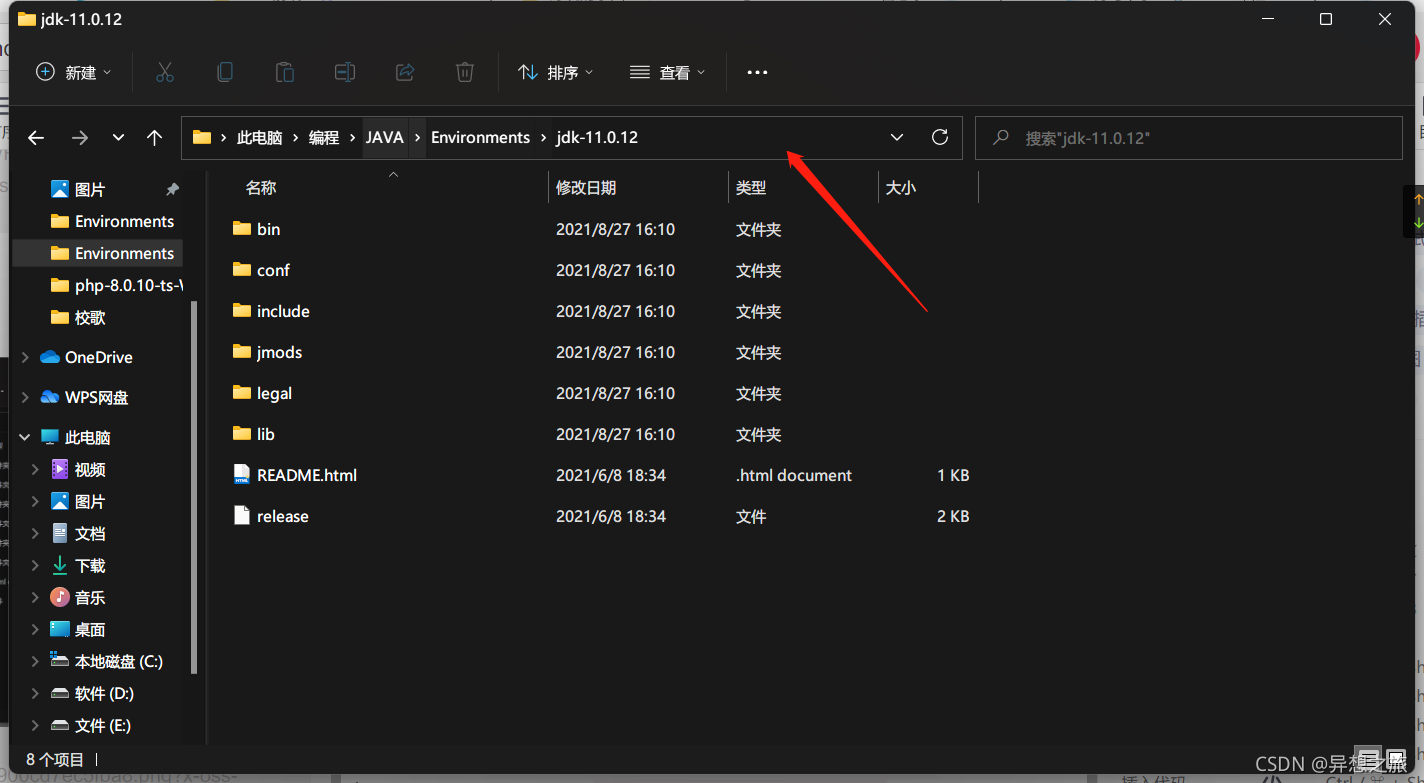Screen dimensions: 1424x783
Task: Navigate back to previous folder
Action: click(36, 138)
